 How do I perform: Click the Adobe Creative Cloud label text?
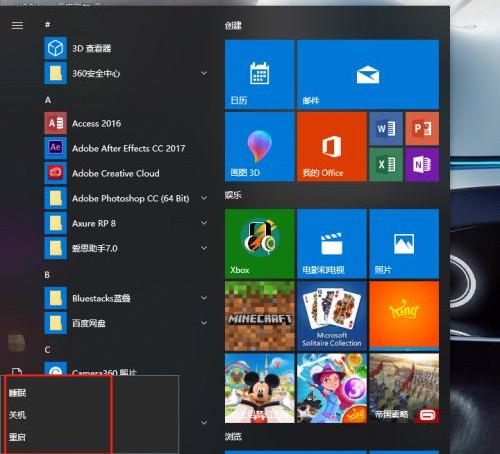point(116,173)
